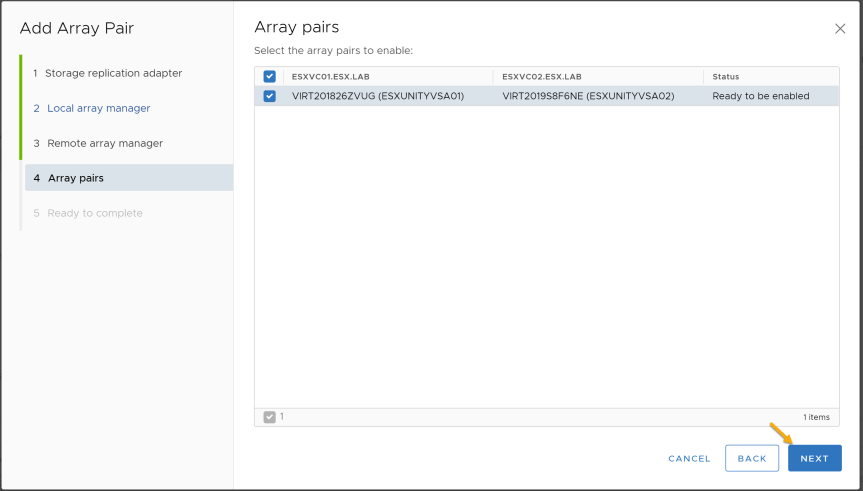Click the selected count checkbox in table footer

coord(269,417)
